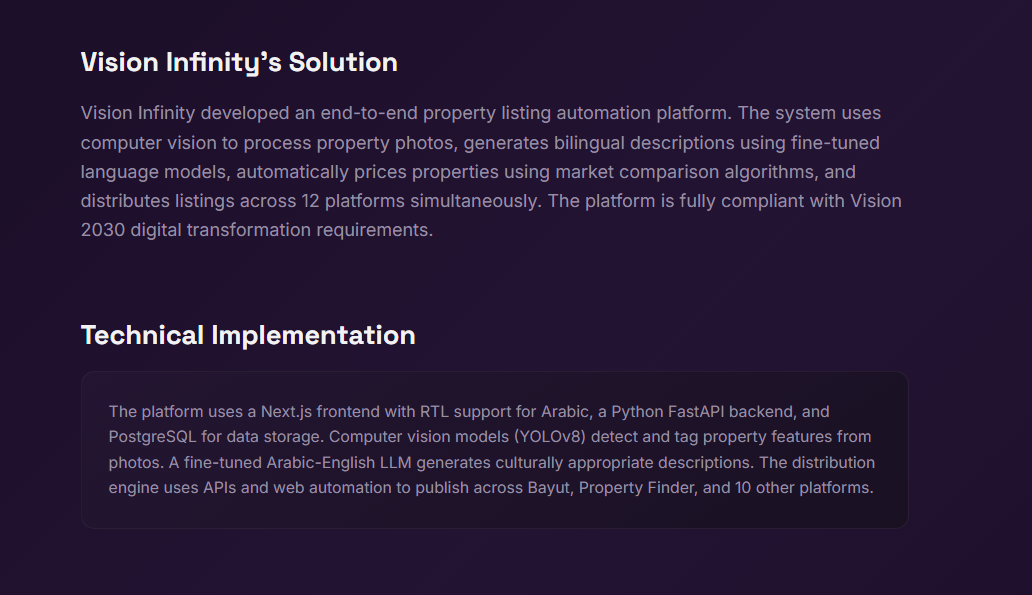Click "Arabic-English LLM" in the card
The width and height of the screenshot is (1032, 595).
339,463
